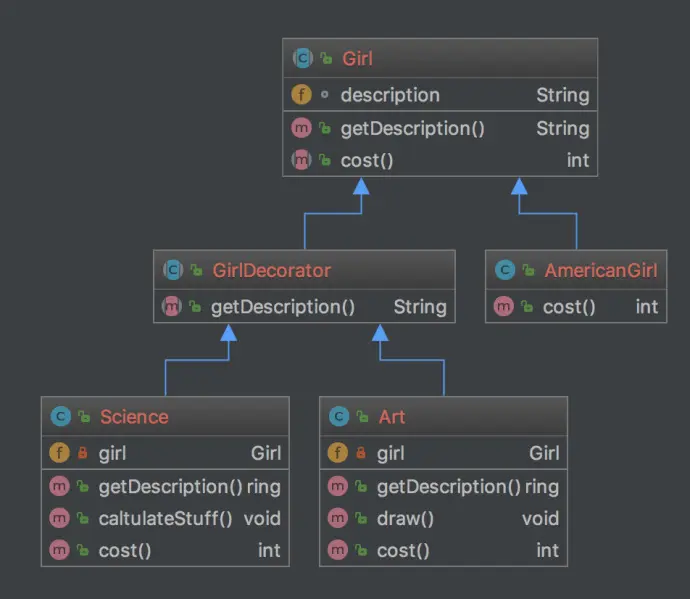Click the private lock icon on Art's girl field
The height and width of the screenshot is (599, 690).
pos(362,454)
